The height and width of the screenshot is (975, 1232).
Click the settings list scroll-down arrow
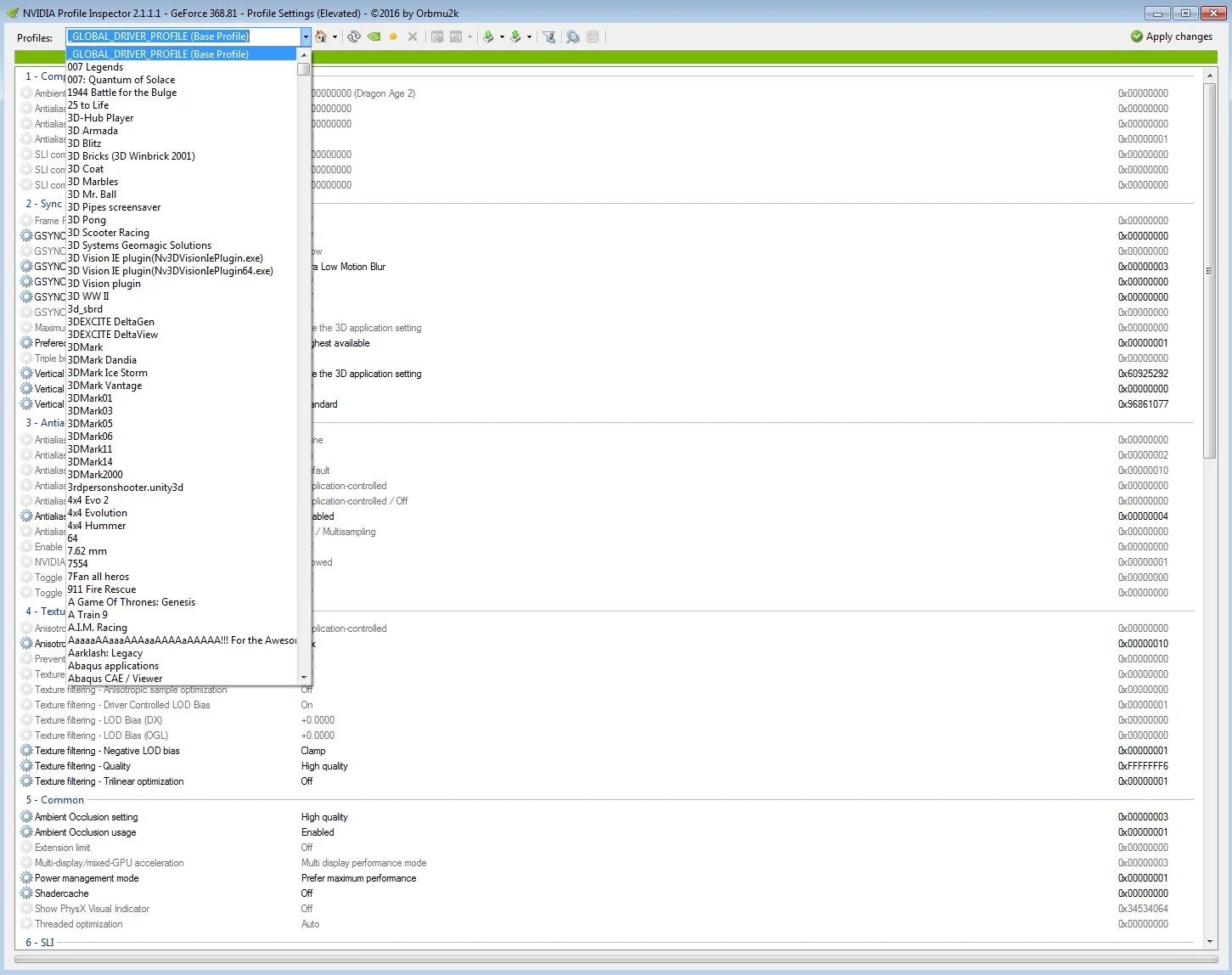[x=1209, y=942]
